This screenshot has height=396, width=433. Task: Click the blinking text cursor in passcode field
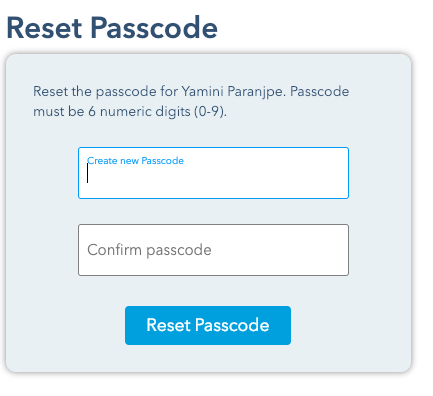tap(88, 173)
